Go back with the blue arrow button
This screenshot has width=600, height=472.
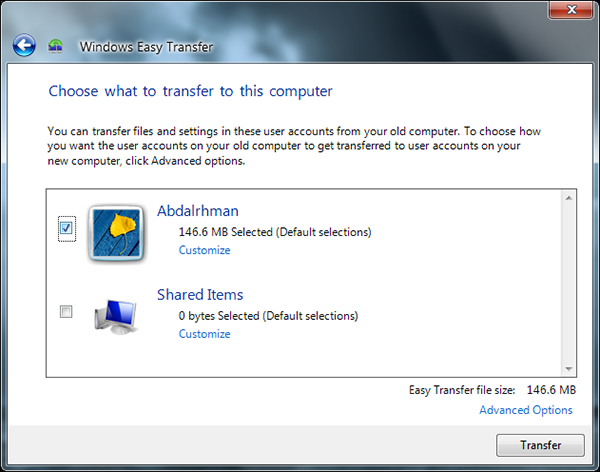point(24,46)
